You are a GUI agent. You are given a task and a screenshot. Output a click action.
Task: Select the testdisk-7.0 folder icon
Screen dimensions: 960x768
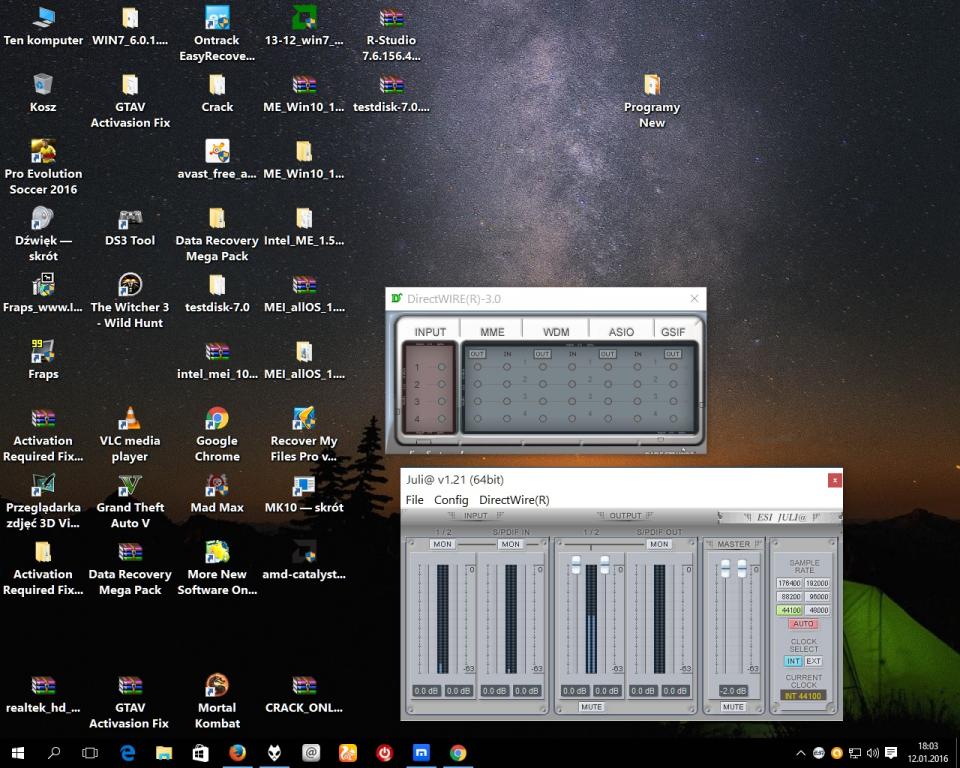click(217, 295)
